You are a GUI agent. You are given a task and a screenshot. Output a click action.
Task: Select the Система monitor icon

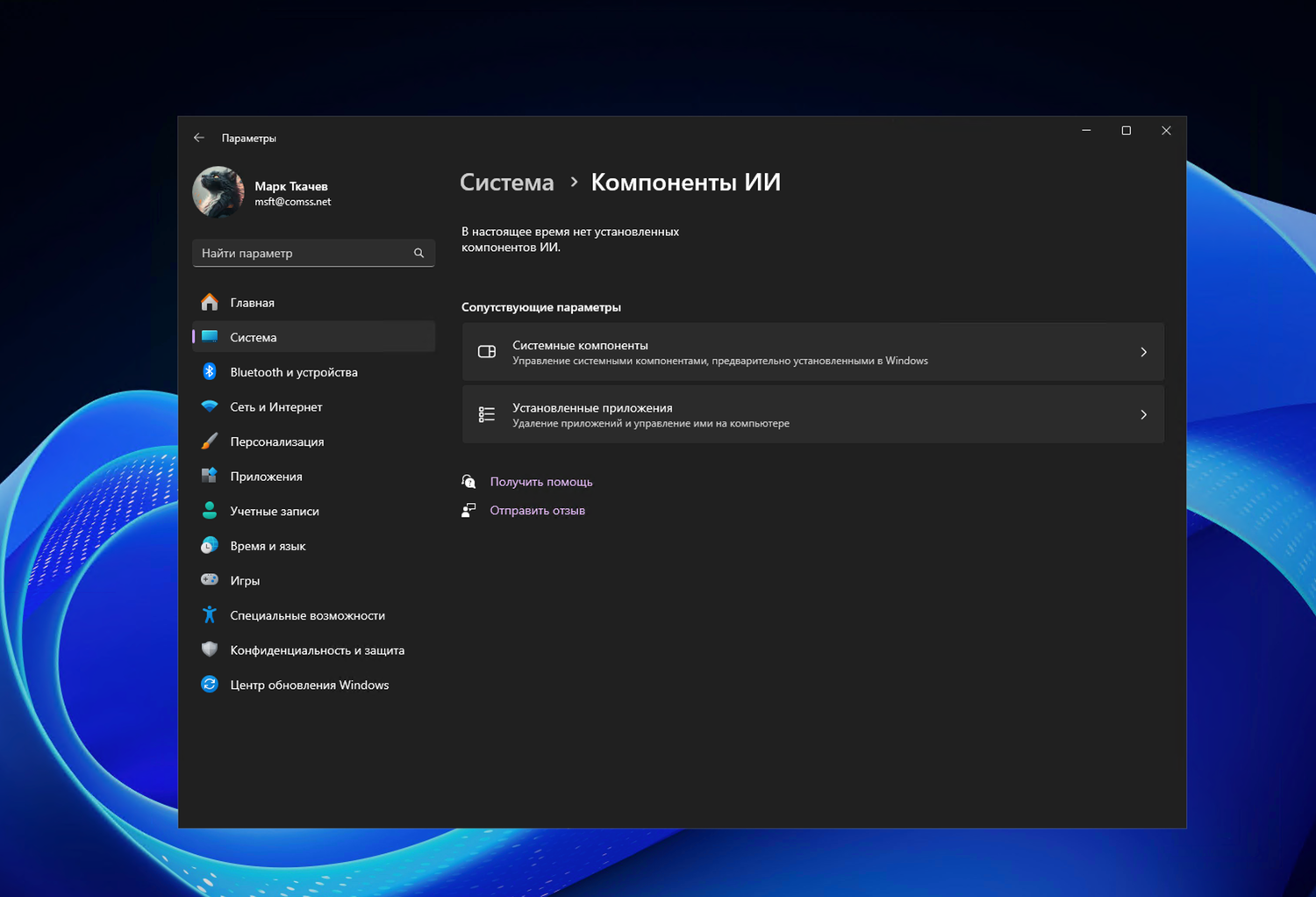pos(209,337)
